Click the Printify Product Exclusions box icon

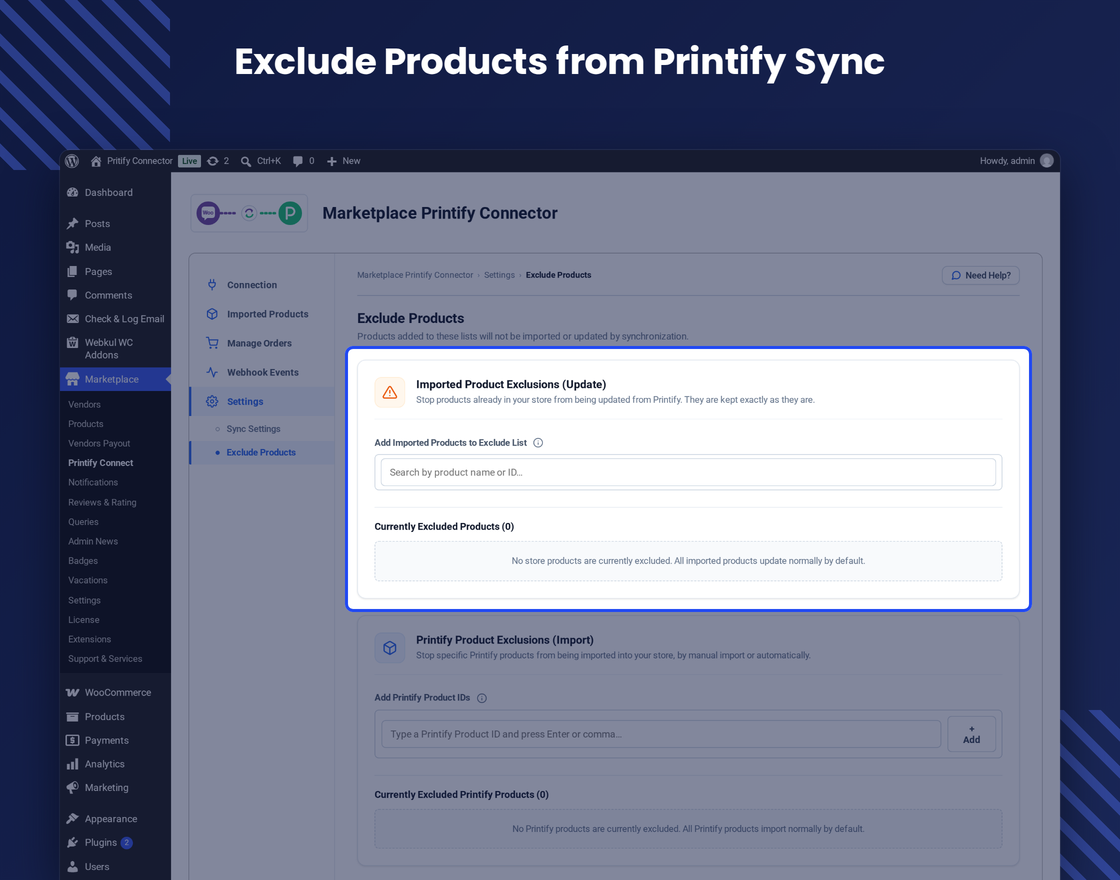[x=390, y=648]
